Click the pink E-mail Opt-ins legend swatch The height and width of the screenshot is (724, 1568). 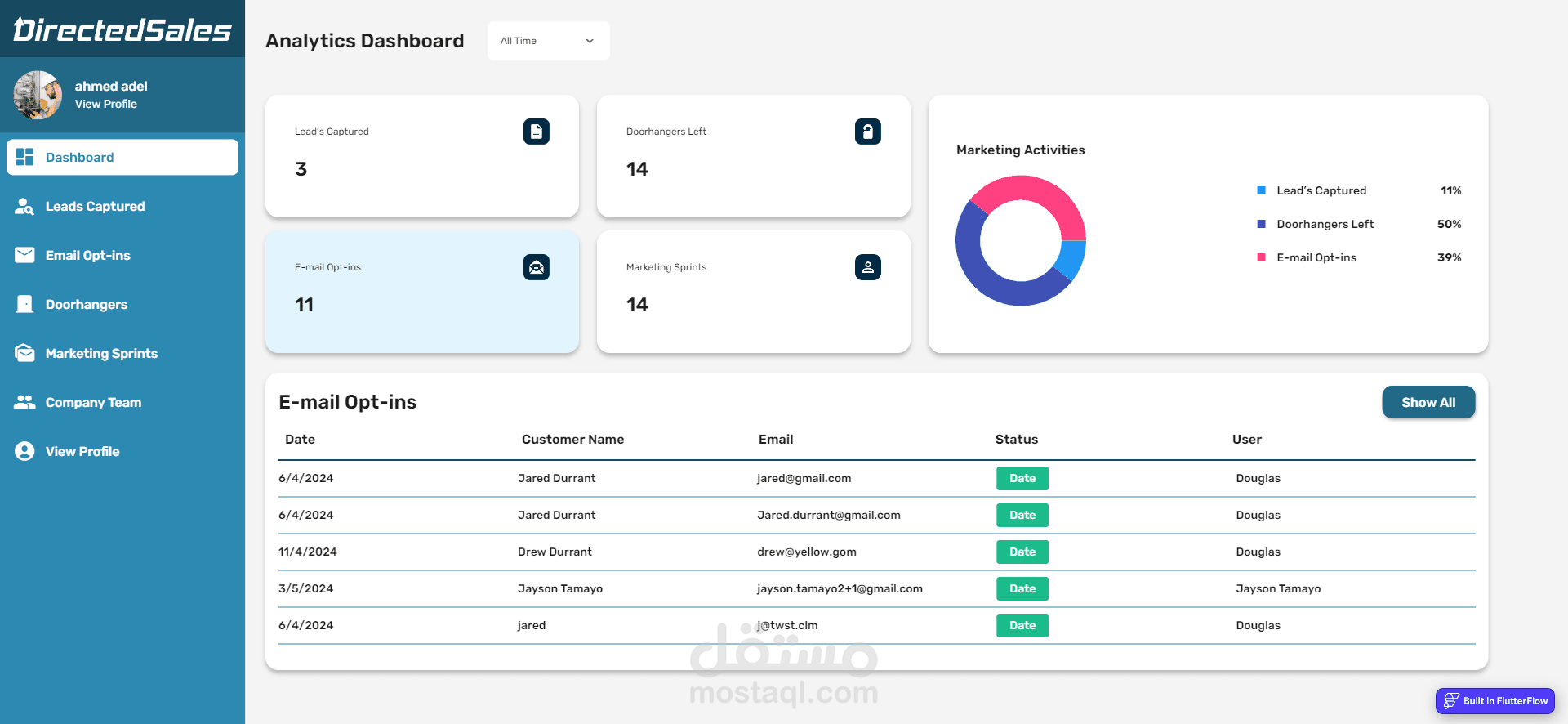1261,257
